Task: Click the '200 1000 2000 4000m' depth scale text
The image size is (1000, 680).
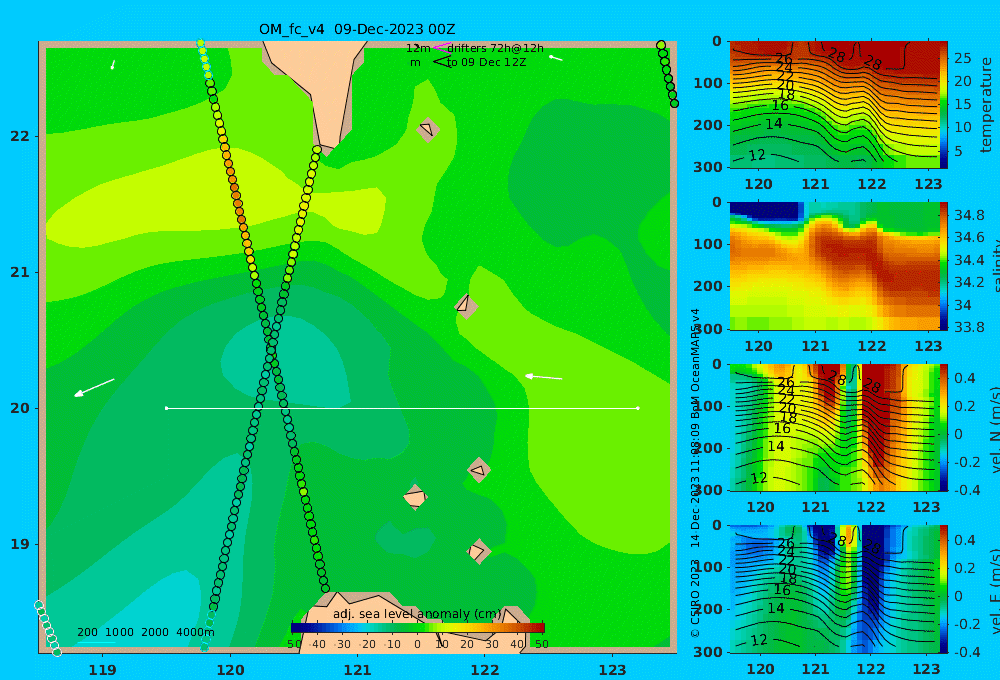Action: pyautogui.click(x=145, y=632)
